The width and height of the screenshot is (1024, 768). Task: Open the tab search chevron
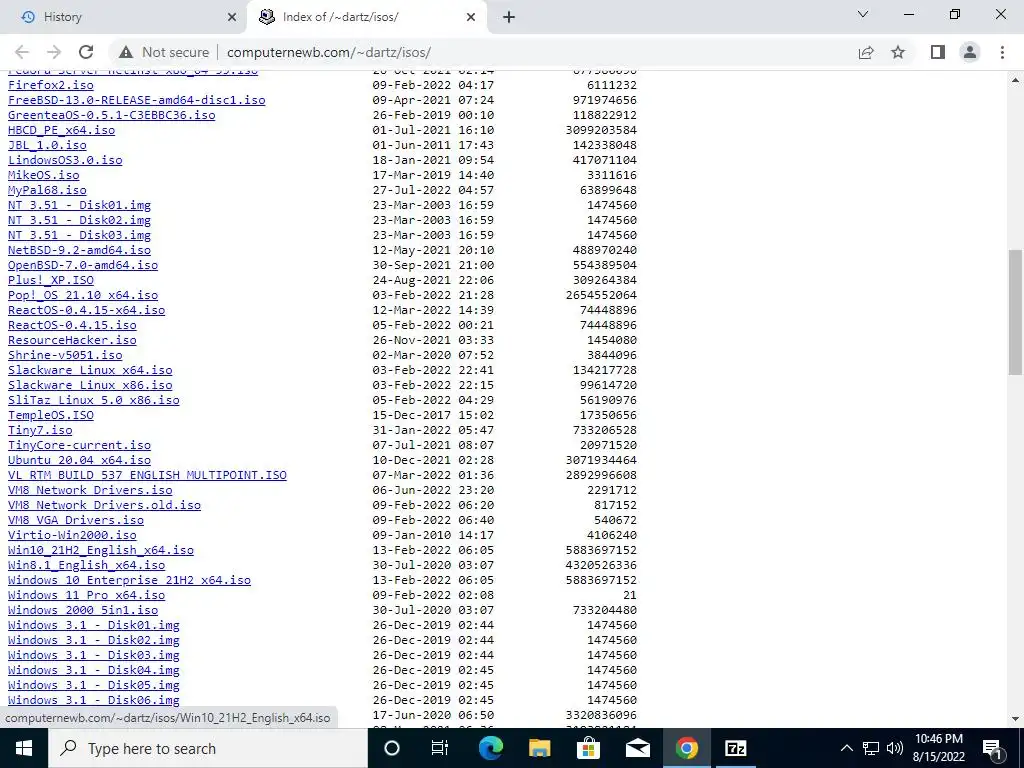pos(863,14)
